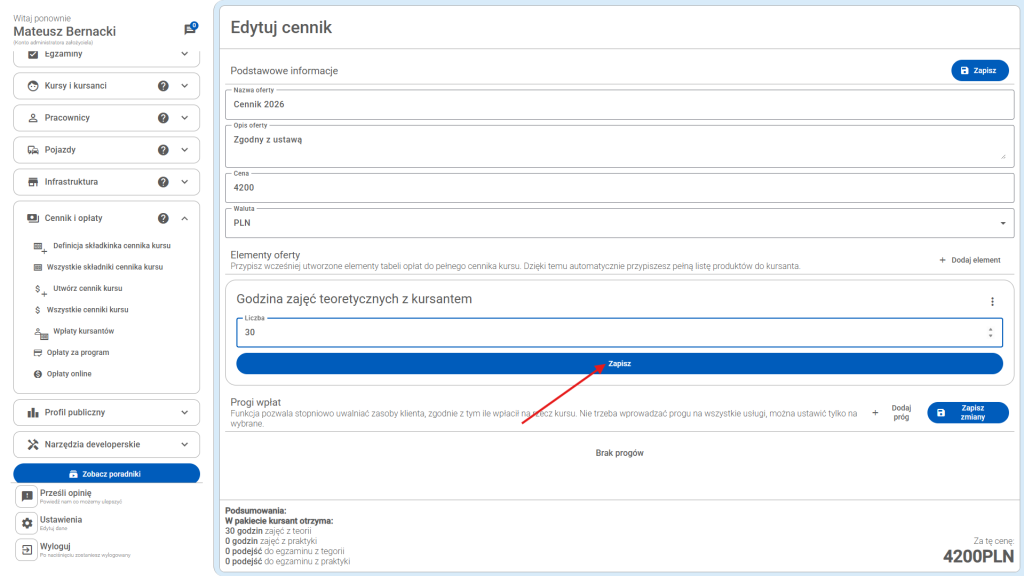Click the Ustawienia gear icon
Viewport: 1024px width, 576px height.
[x=27, y=523]
